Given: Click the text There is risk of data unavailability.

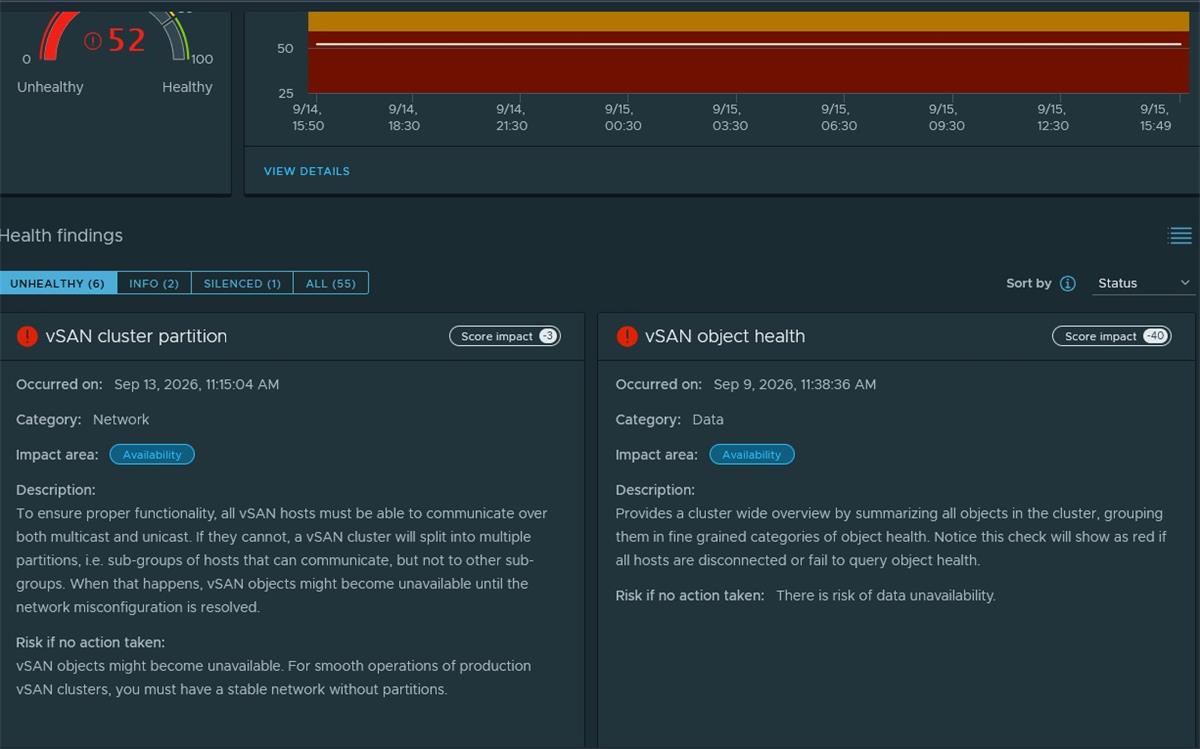Looking at the screenshot, I should (886, 596).
